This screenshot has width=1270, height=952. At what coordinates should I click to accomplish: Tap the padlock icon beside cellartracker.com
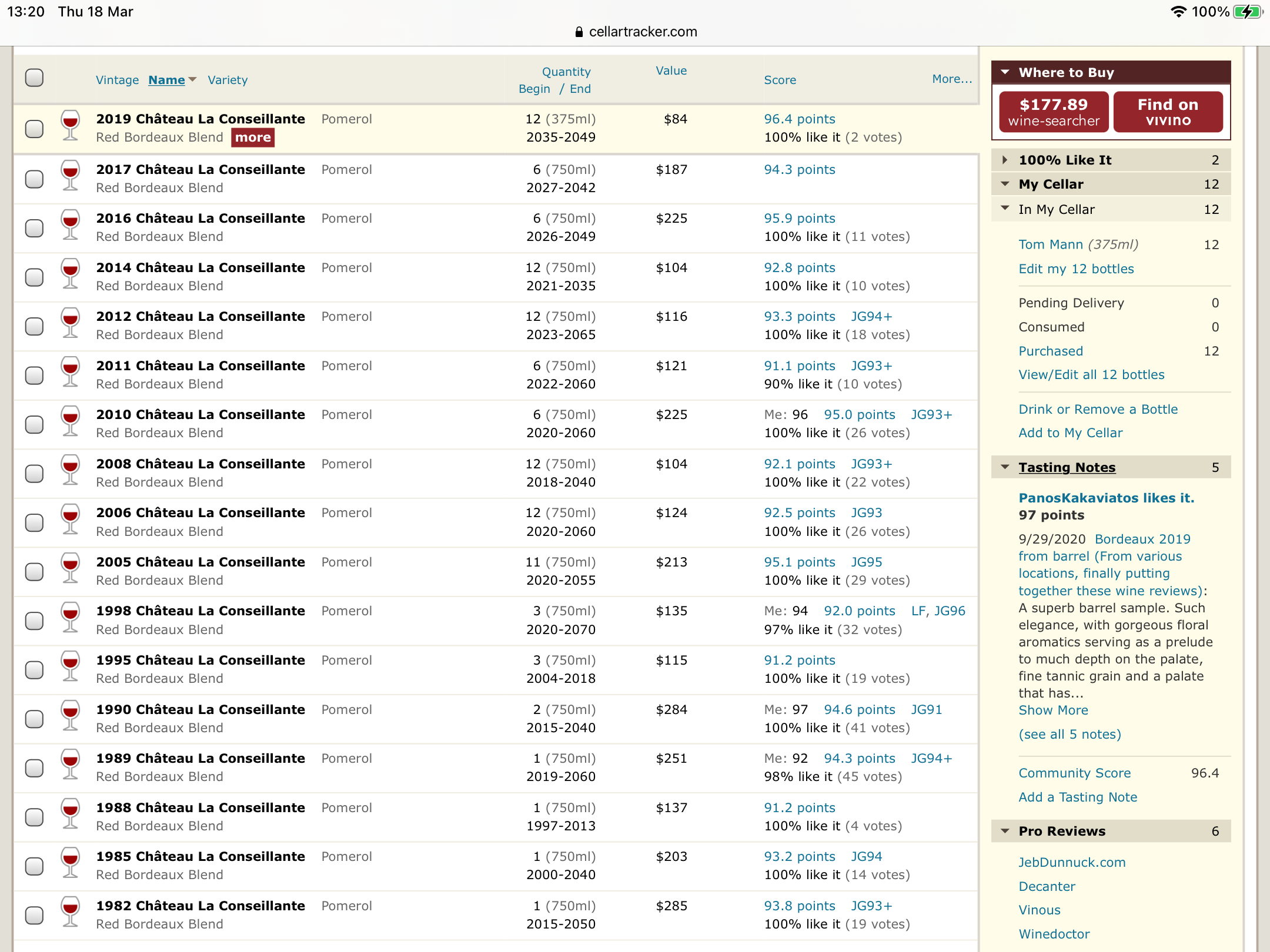pyautogui.click(x=579, y=32)
